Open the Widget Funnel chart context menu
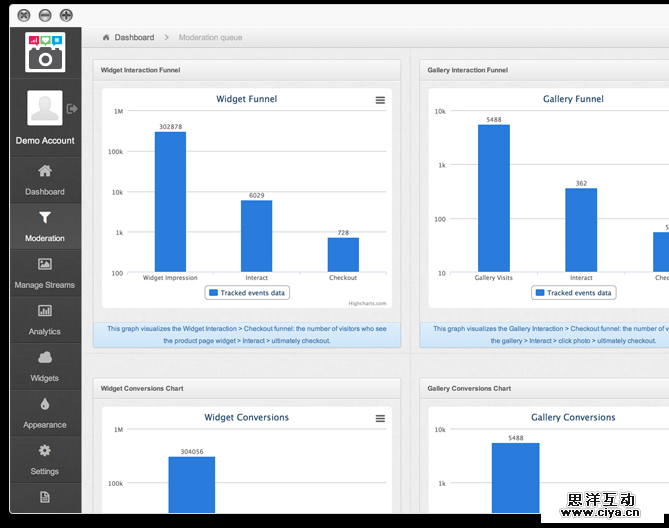This screenshot has height=528, width=669. (380, 100)
